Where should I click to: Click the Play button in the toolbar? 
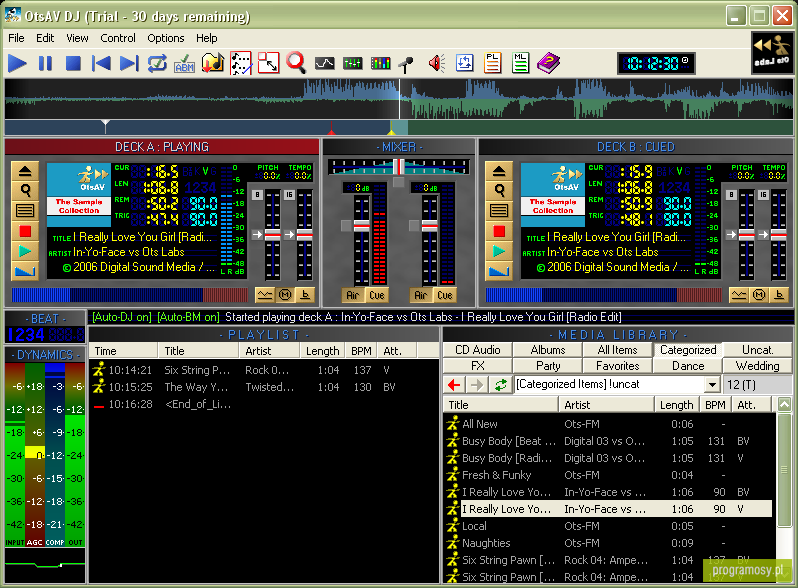coord(18,63)
